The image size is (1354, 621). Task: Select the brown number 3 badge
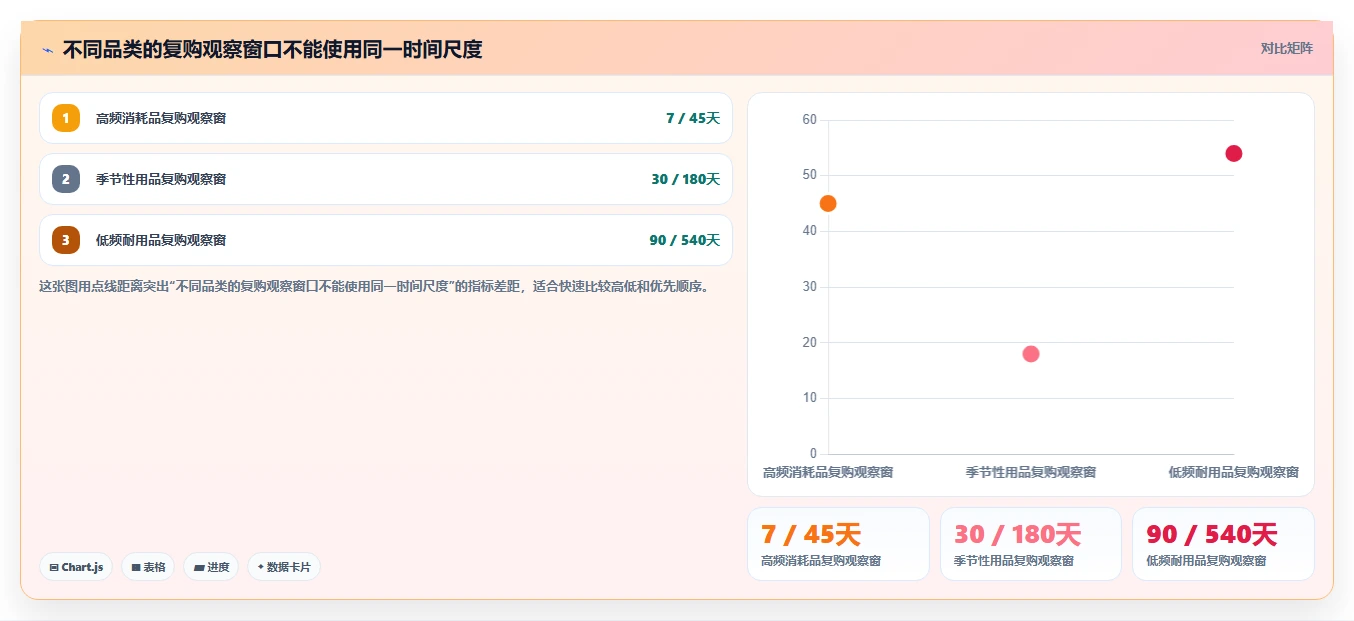click(66, 240)
